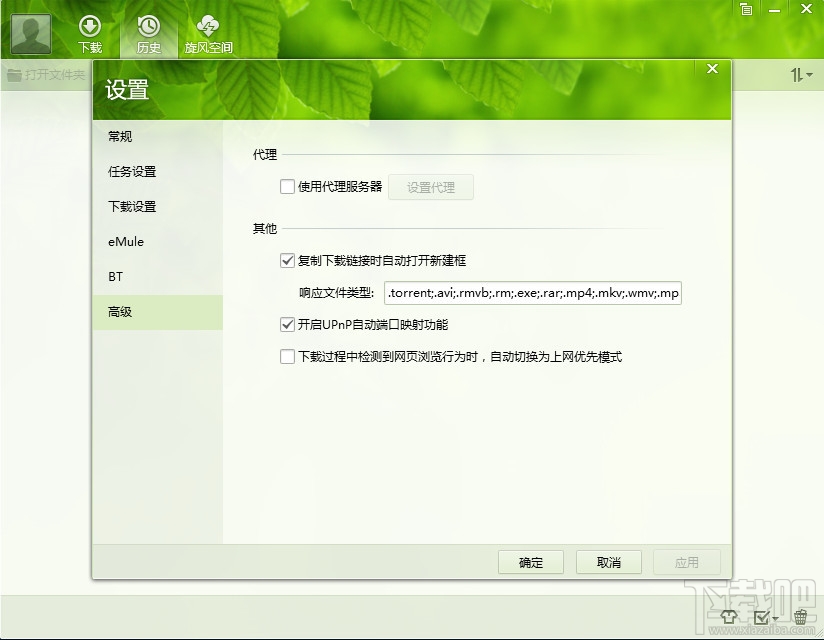Viewport: 824px width, 640px height.
Task: Click the batch-select checkmark icon near the trash
Action: tap(761, 618)
